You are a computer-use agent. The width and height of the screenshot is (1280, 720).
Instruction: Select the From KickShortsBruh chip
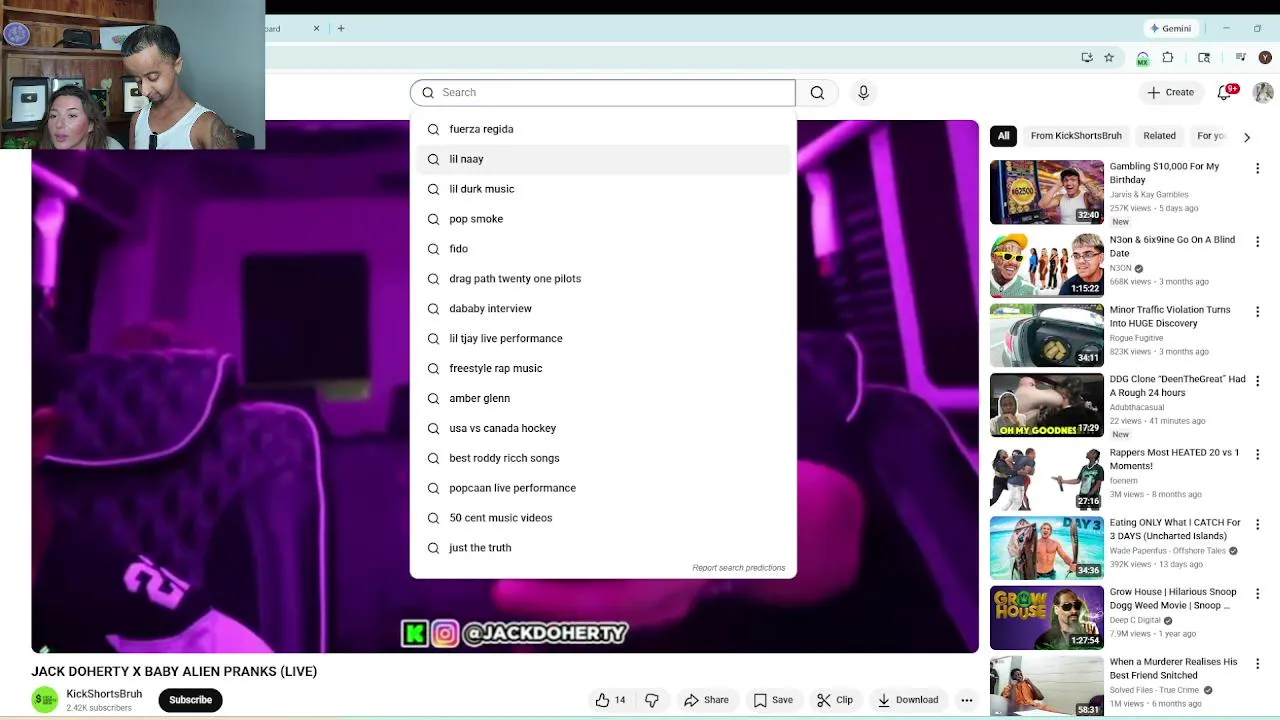(x=1076, y=136)
